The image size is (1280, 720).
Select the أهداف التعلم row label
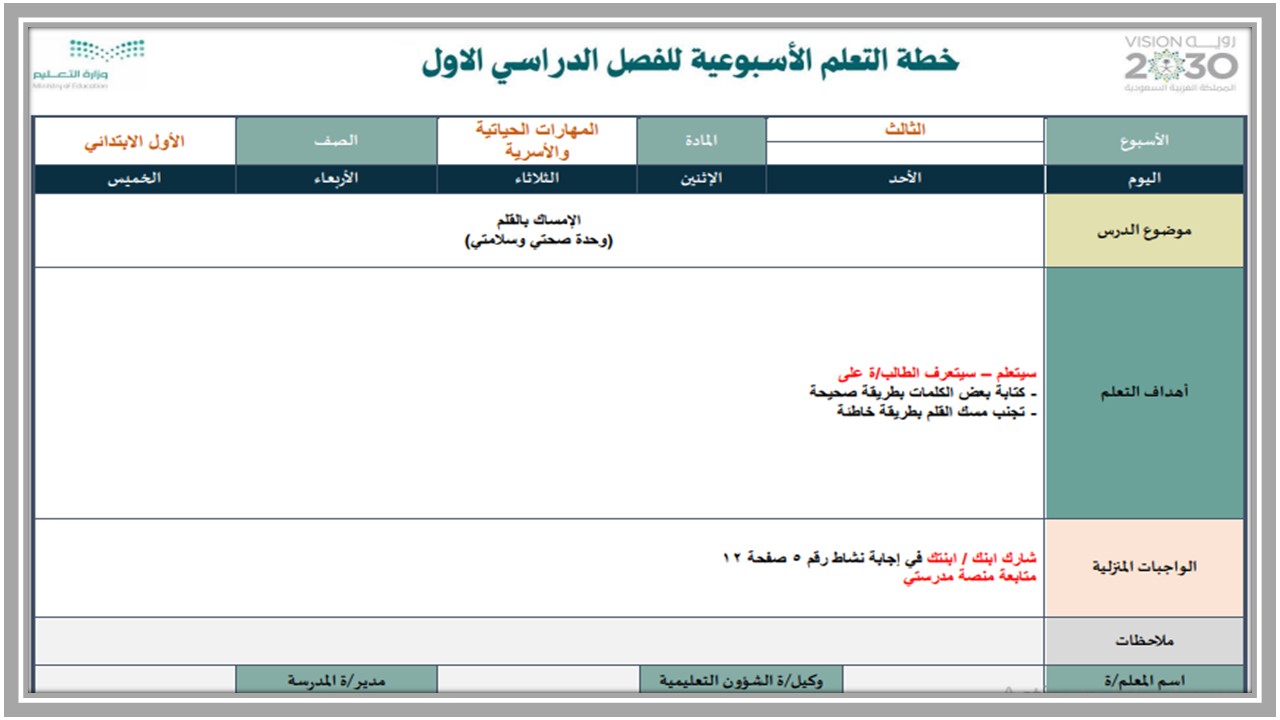(x=1145, y=393)
